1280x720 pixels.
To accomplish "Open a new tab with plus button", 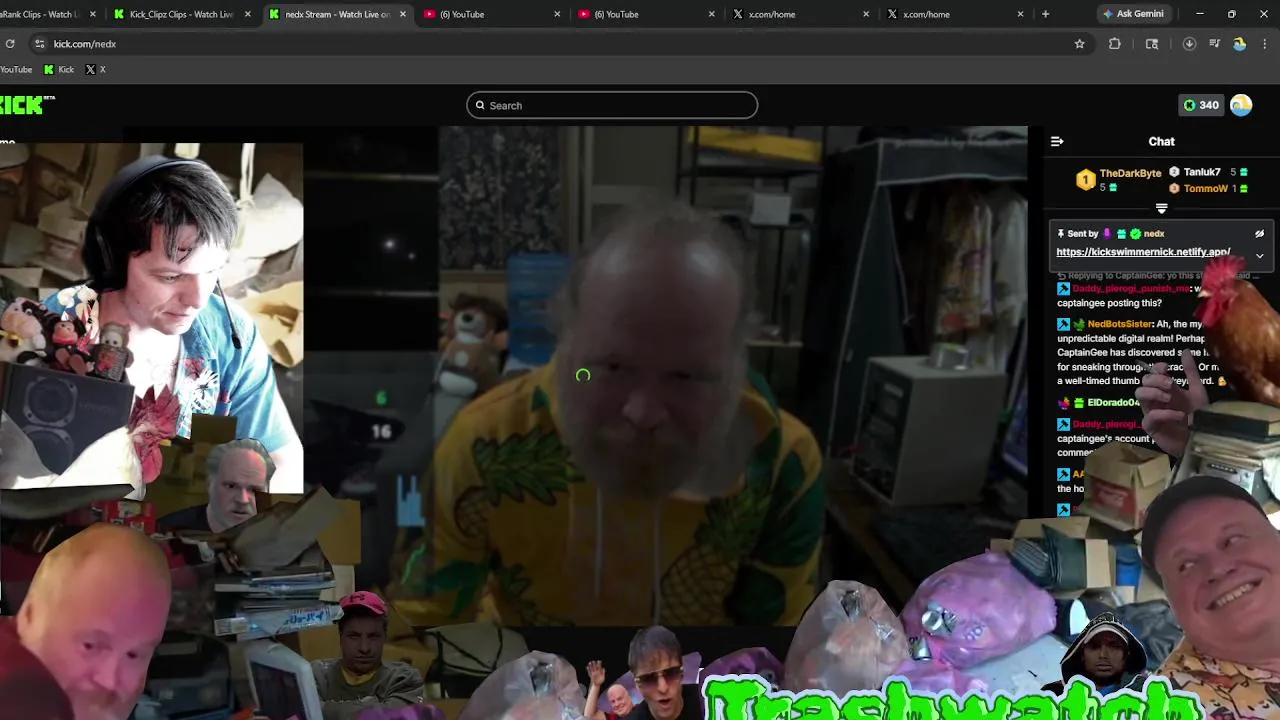I will point(1045,14).
